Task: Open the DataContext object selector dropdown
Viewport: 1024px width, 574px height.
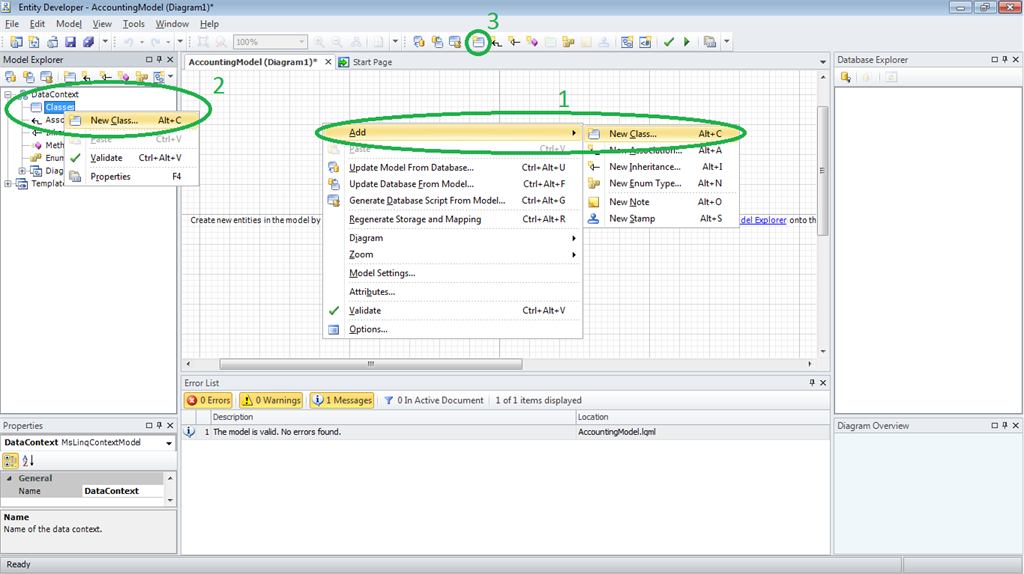Action: (x=168, y=442)
